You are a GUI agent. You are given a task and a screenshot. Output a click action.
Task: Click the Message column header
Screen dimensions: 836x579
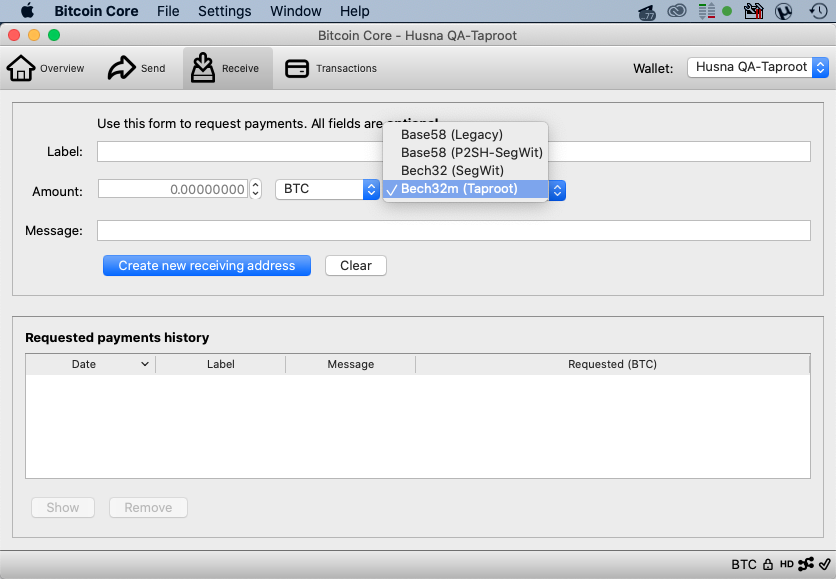click(351, 364)
